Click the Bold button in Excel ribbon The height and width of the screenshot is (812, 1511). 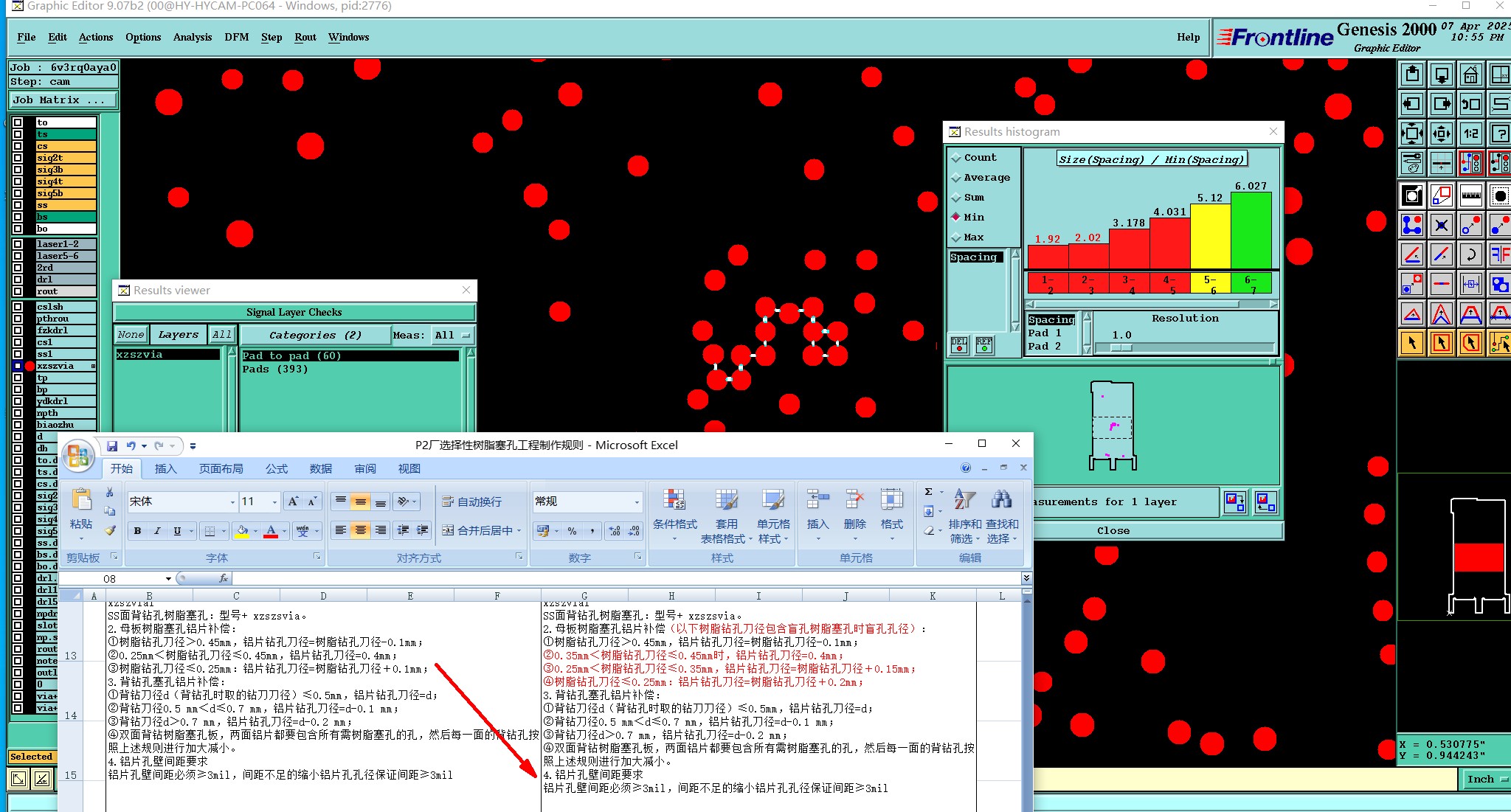[x=137, y=530]
